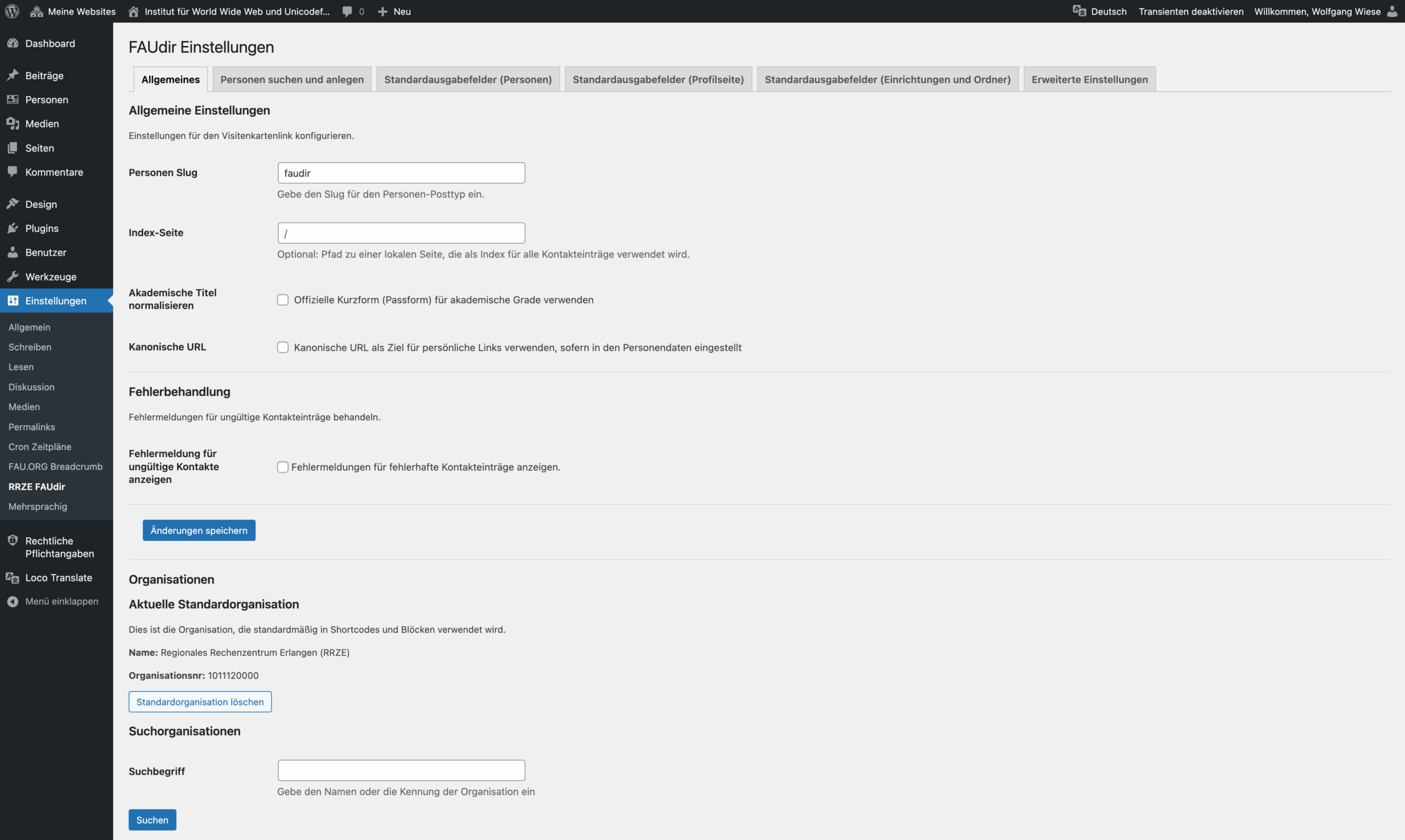Open Beiträge in the sidebar

57,75
